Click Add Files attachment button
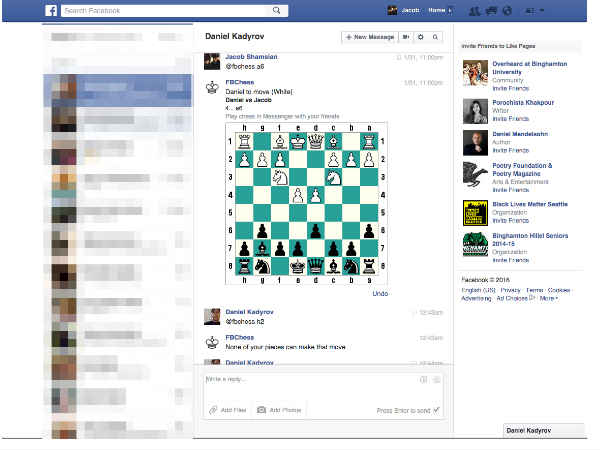Viewport: 600px width, 450px height. click(228, 410)
